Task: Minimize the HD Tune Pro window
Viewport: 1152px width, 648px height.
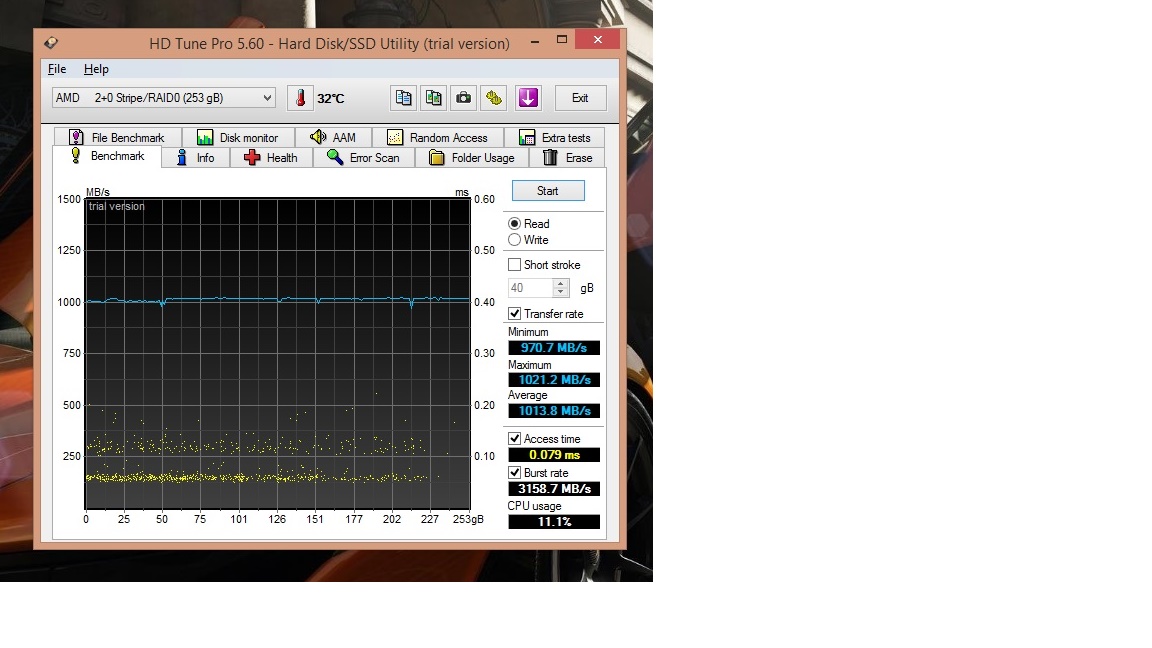Action: tap(535, 40)
